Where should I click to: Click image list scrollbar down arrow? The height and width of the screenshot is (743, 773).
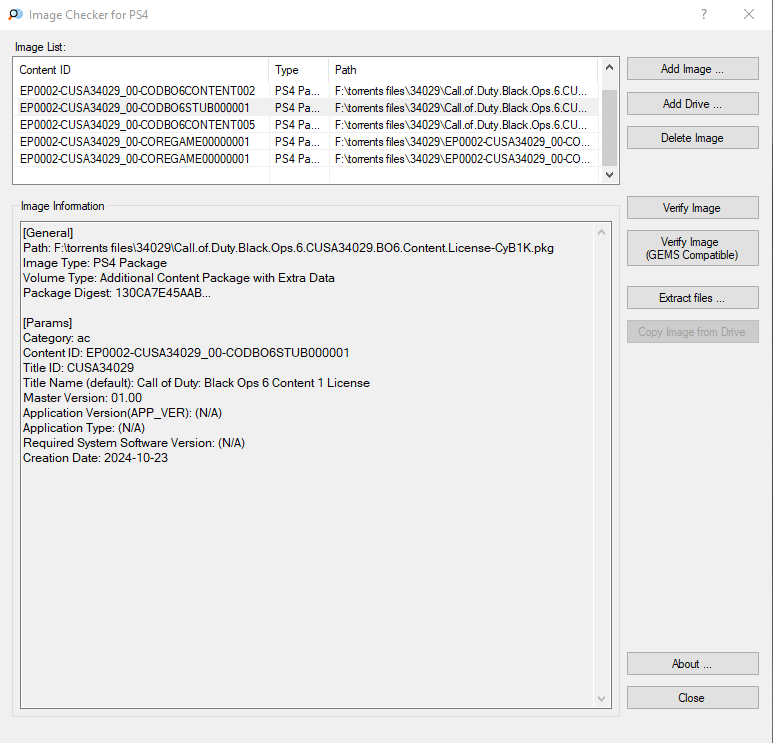point(609,175)
